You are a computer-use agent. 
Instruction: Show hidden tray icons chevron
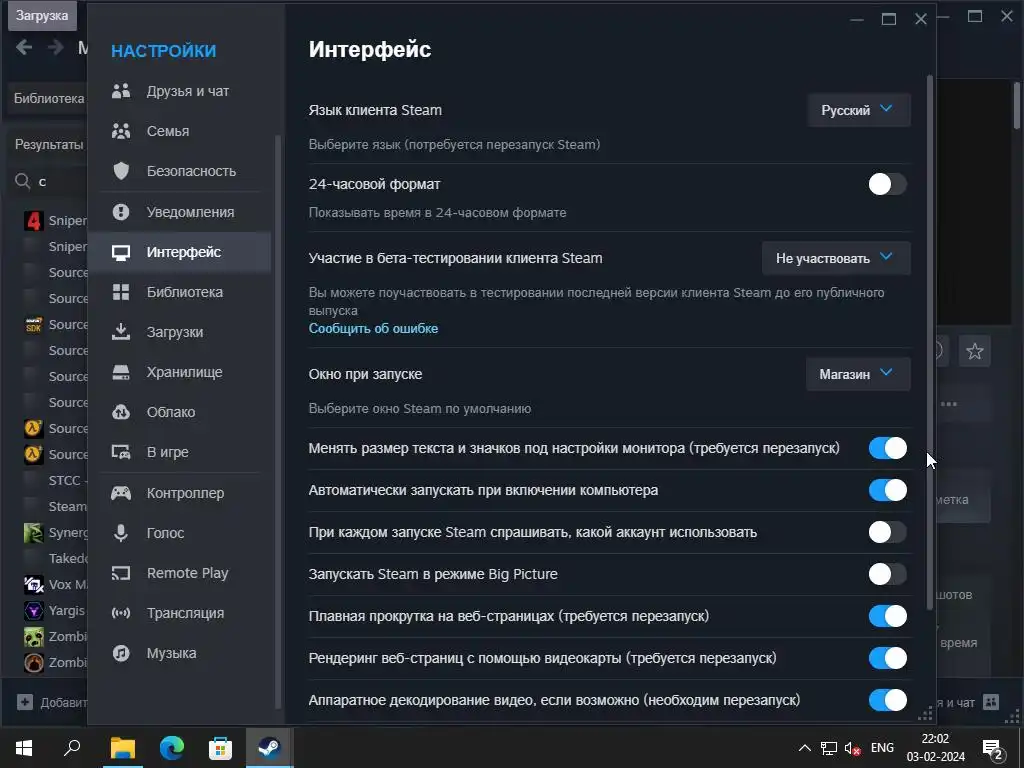805,748
